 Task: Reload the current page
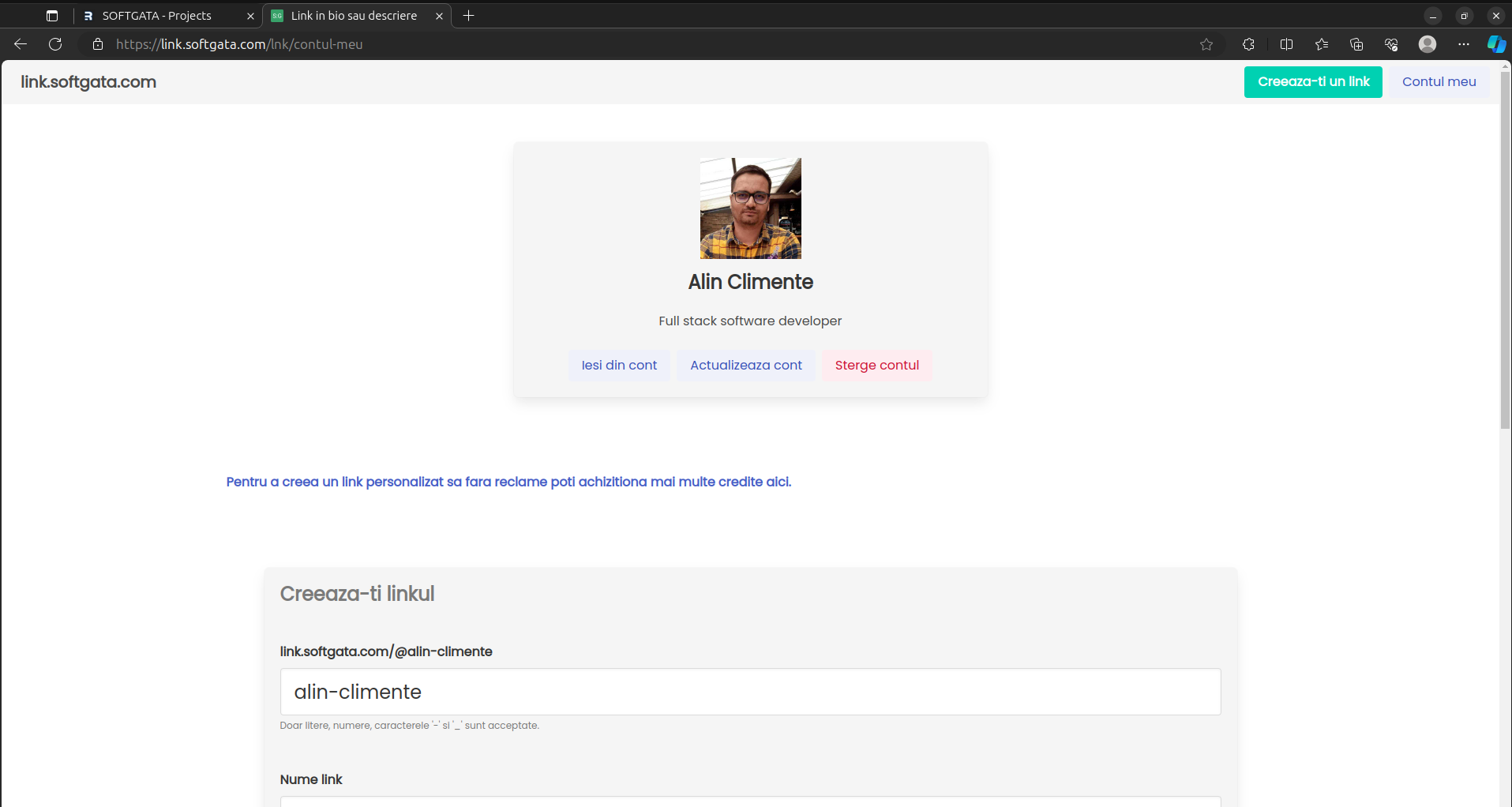pyautogui.click(x=55, y=44)
